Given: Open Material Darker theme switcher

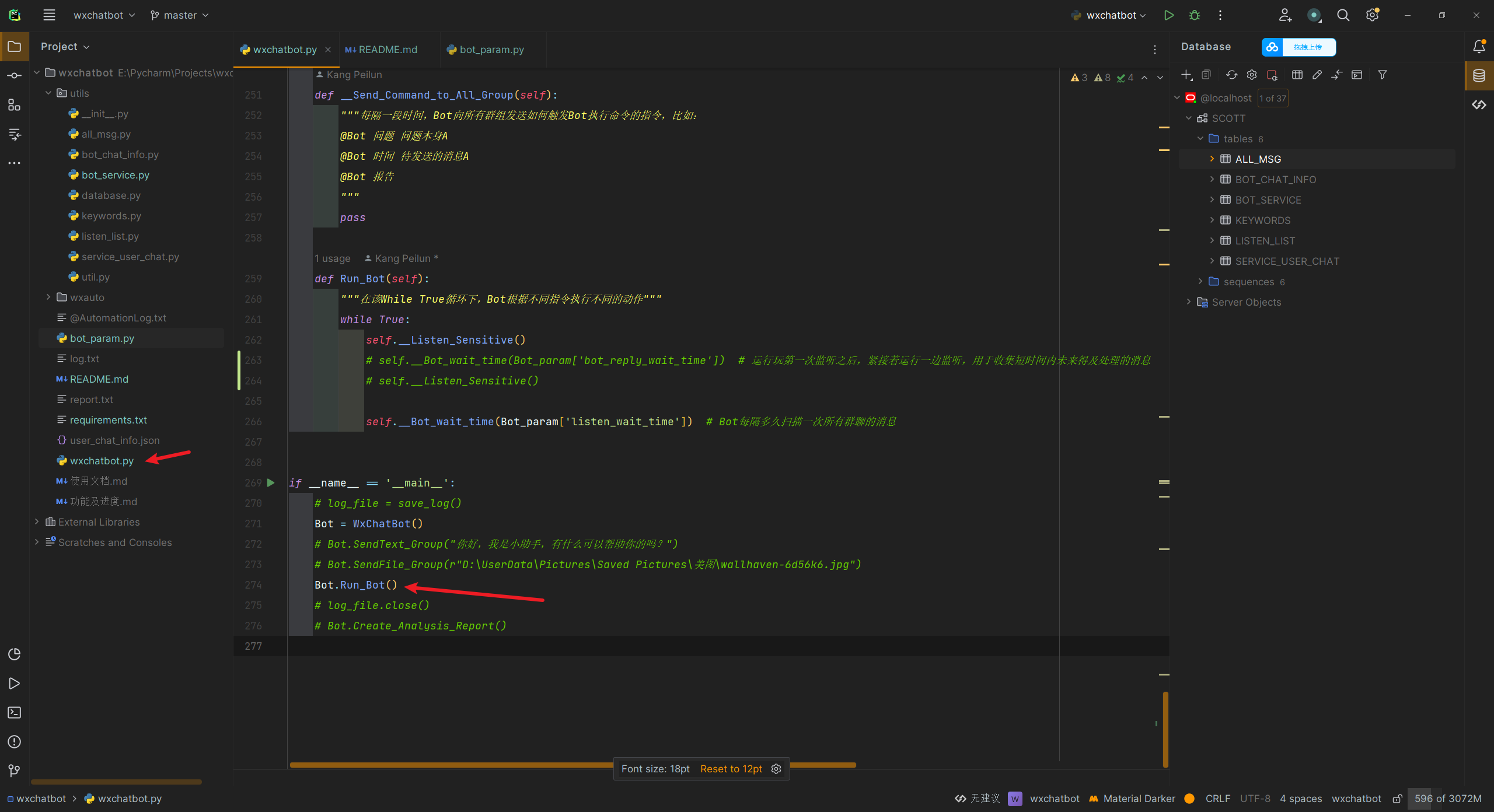Looking at the screenshot, I should tap(1132, 799).
